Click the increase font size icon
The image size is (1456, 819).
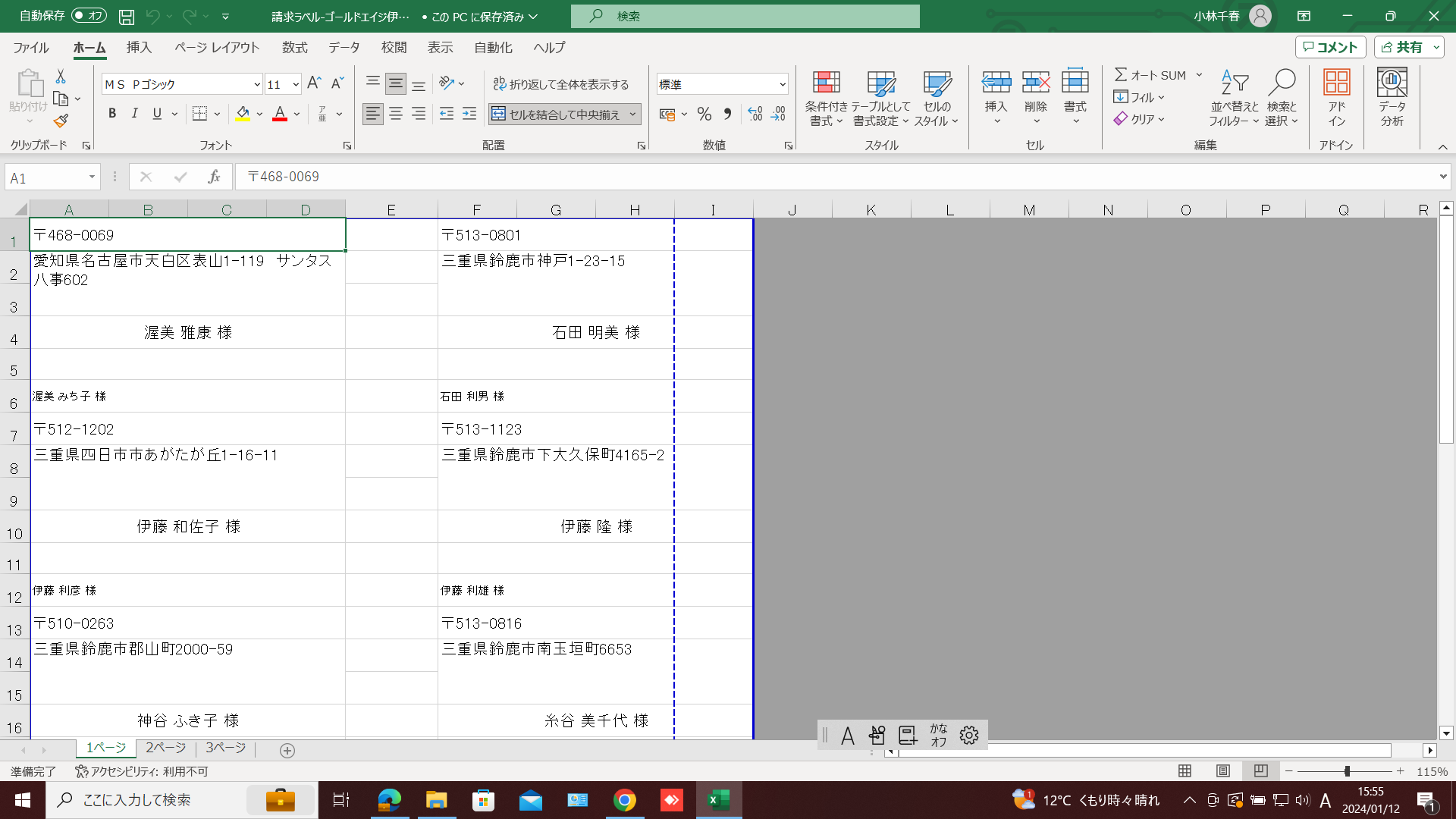point(314,83)
